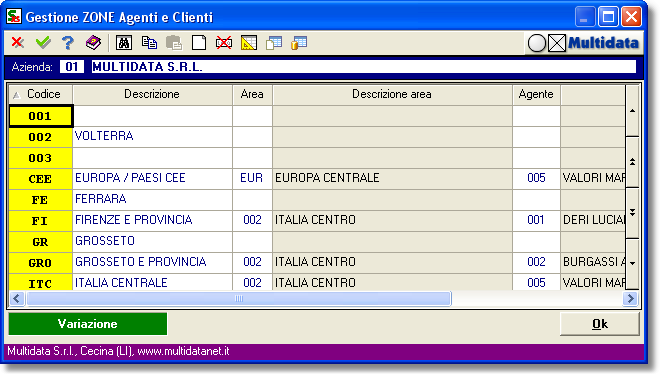This screenshot has height=376, width=660.
Task: Minimize the Gestione ZONE window
Action: pyautogui.click(x=584, y=17)
